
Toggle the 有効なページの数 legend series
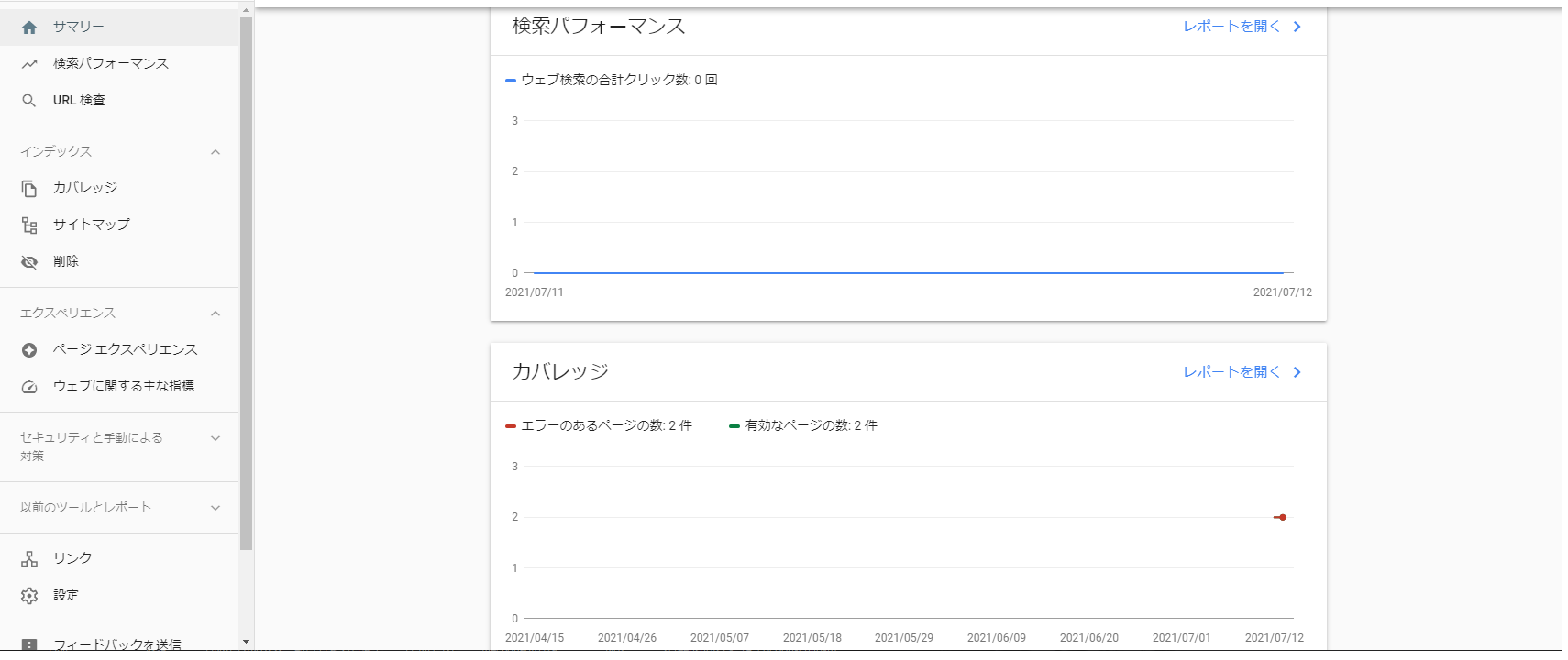click(803, 425)
